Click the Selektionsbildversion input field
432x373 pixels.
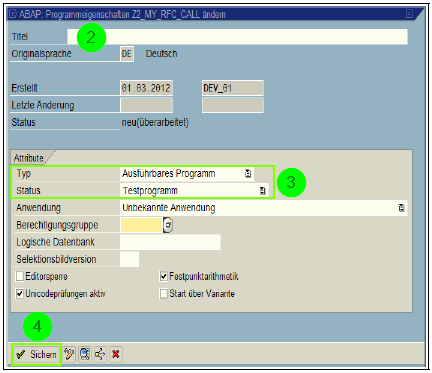(x=129, y=260)
